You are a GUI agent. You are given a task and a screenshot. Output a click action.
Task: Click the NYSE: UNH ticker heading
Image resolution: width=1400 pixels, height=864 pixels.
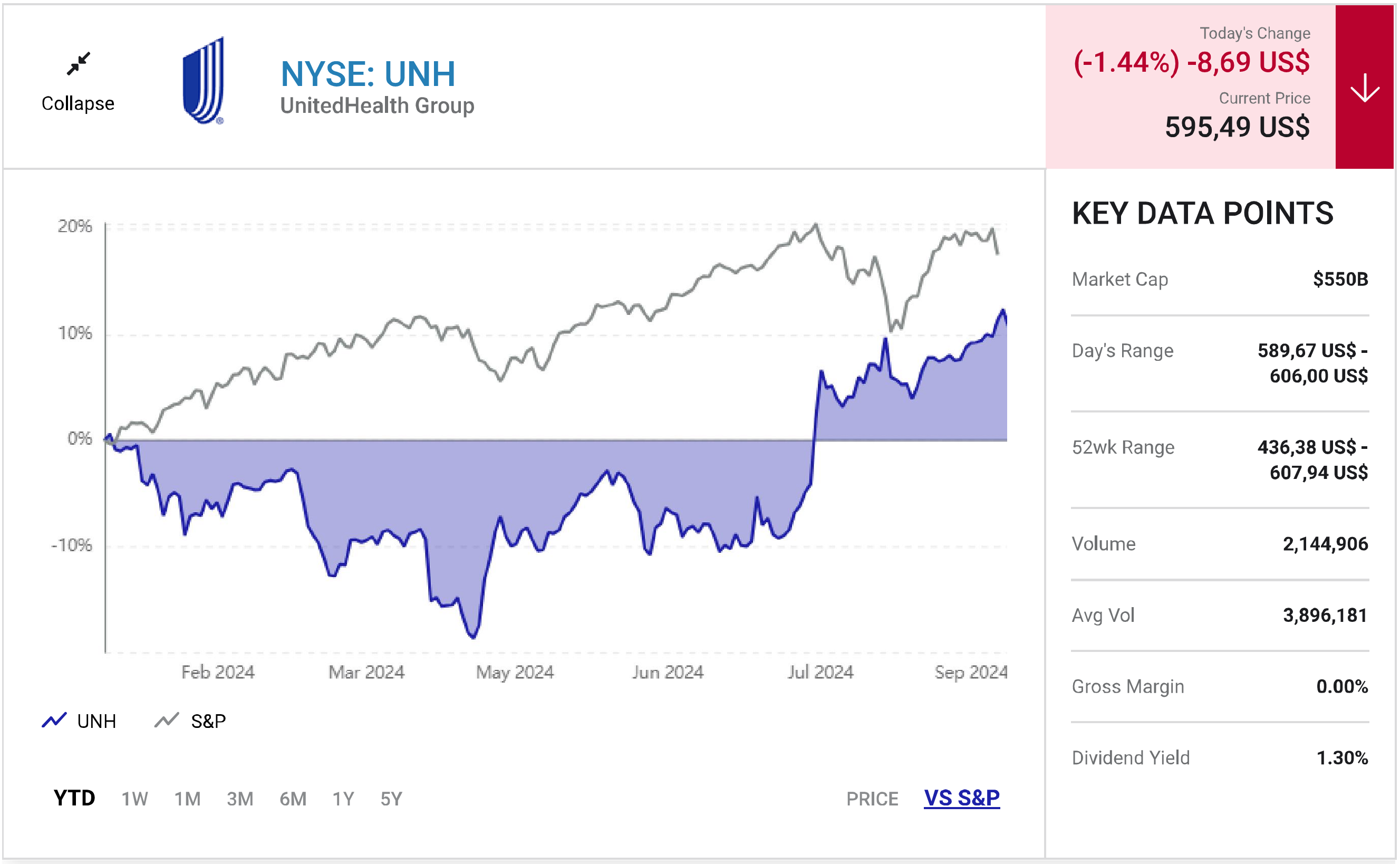point(369,74)
